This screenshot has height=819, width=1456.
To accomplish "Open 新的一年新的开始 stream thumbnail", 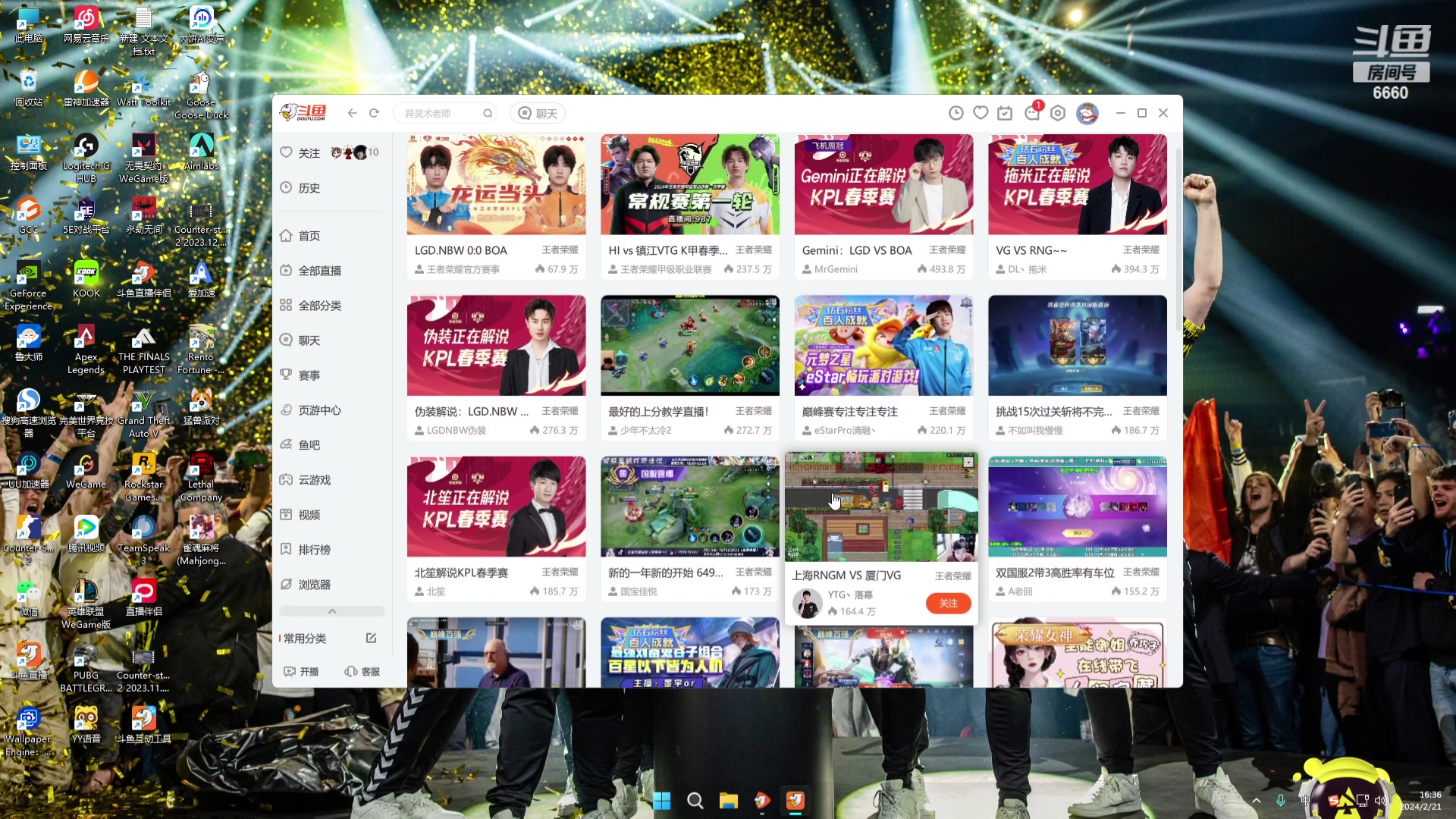I will click(690, 507).
